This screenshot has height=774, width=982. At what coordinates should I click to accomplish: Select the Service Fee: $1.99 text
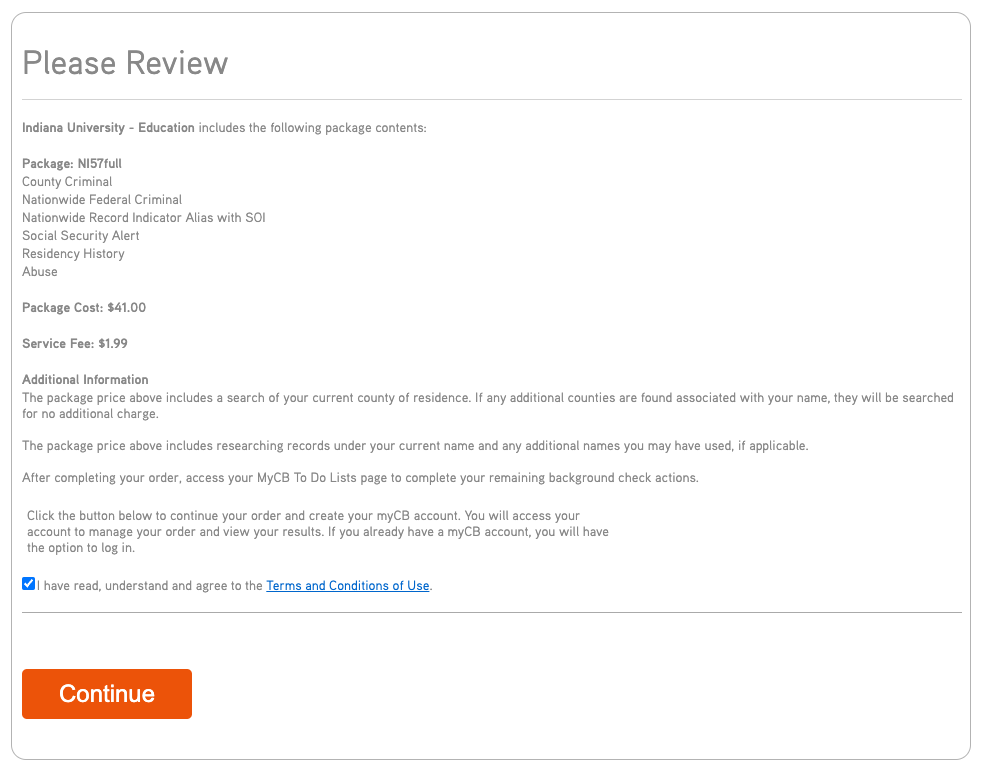pyautogui.click(x=77, y=343)
